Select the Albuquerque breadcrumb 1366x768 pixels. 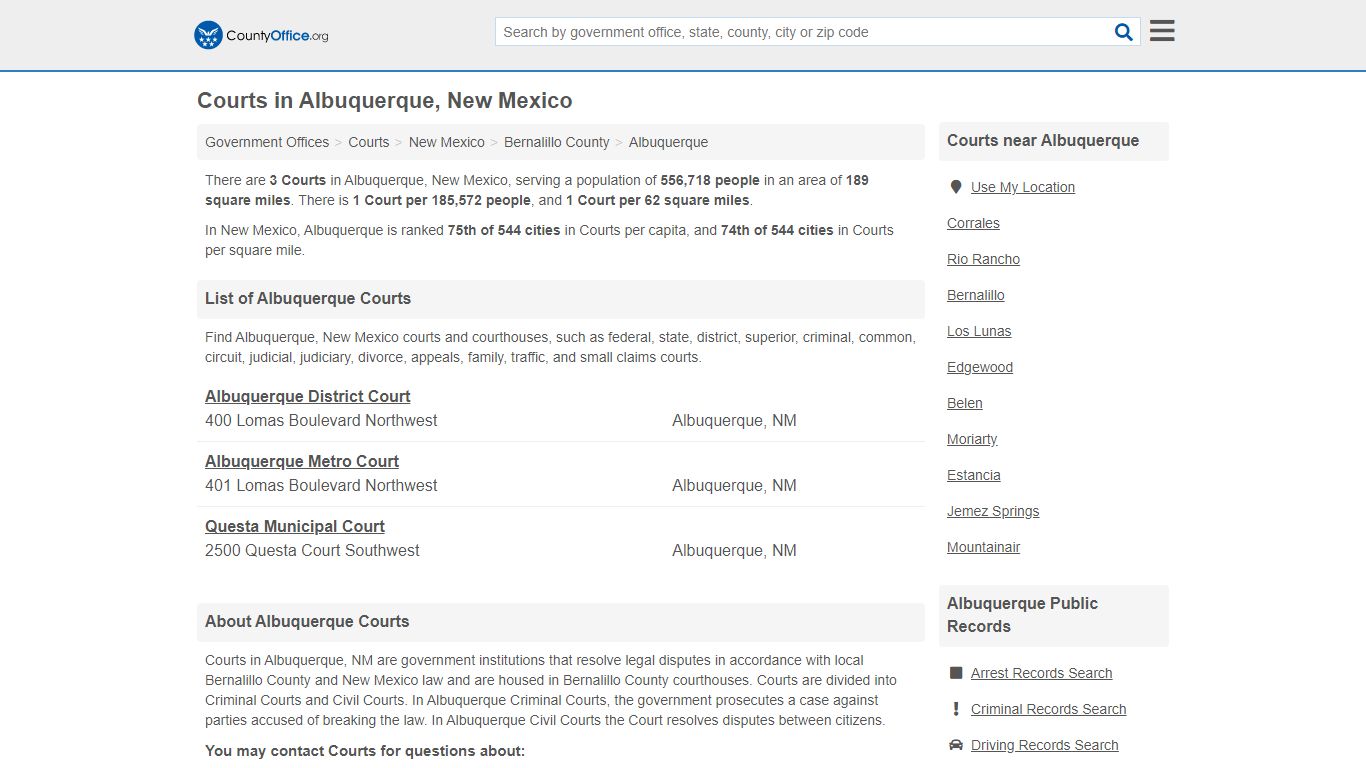click(668, 142)
